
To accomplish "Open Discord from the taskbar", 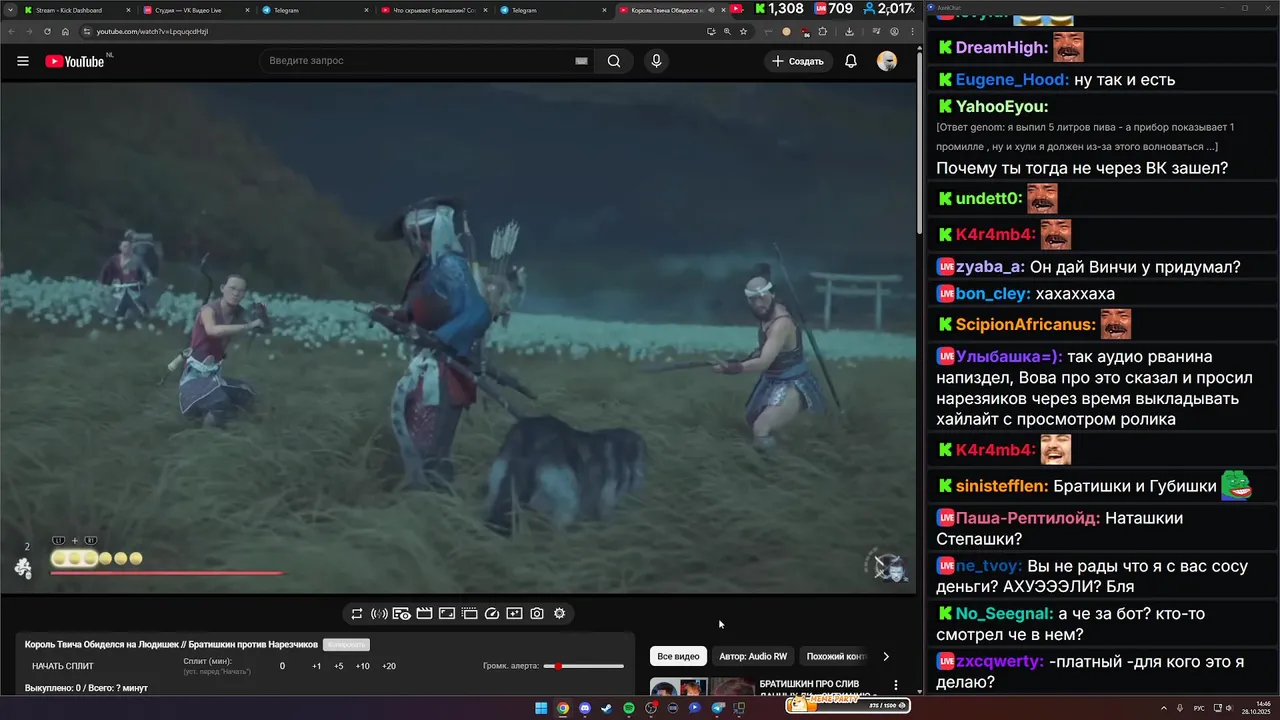I will [585, 708].
